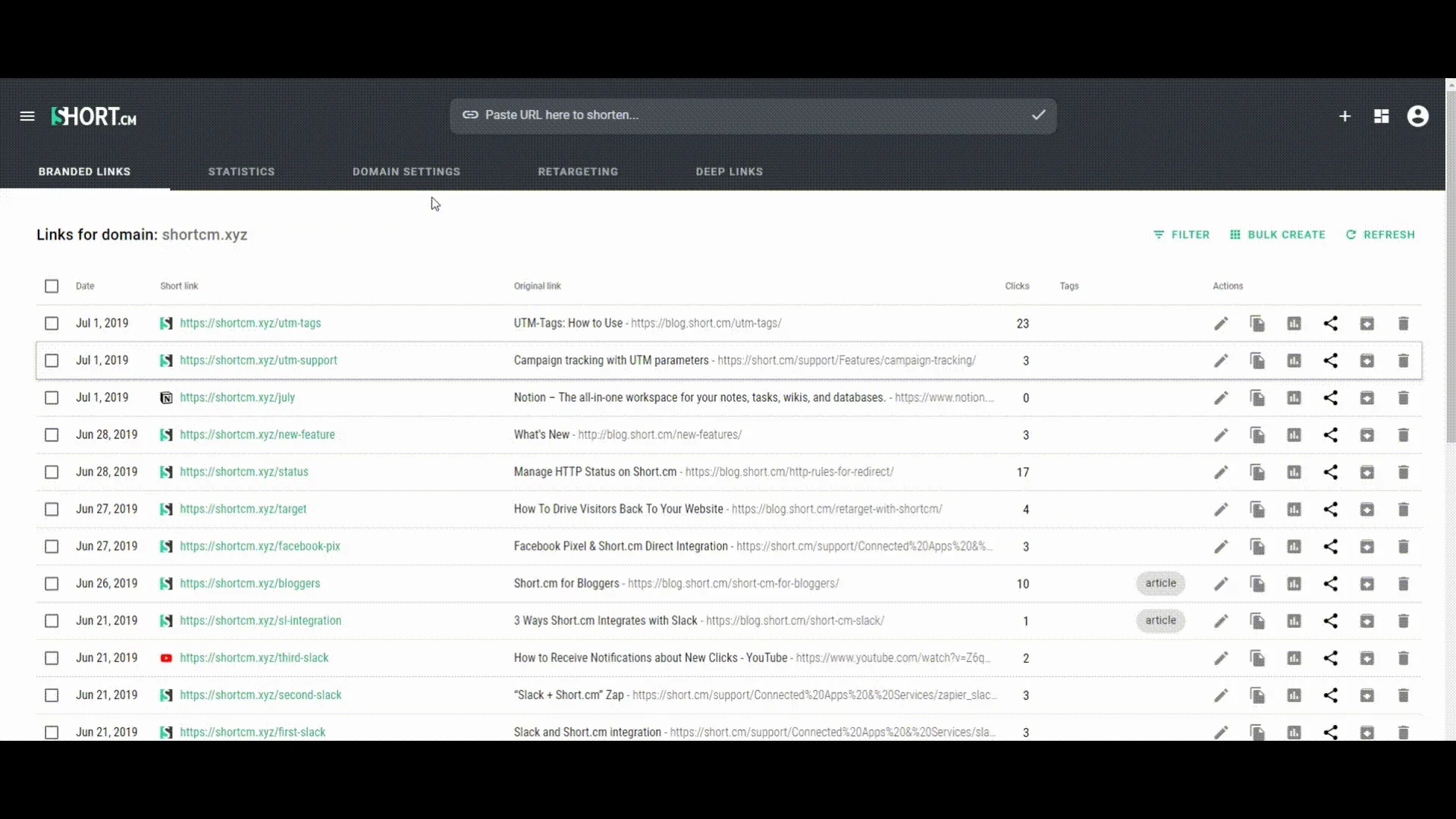This screenshot has height=819, width=1456.
Task: Check the status link row checkbox
Action: point(52,472)
